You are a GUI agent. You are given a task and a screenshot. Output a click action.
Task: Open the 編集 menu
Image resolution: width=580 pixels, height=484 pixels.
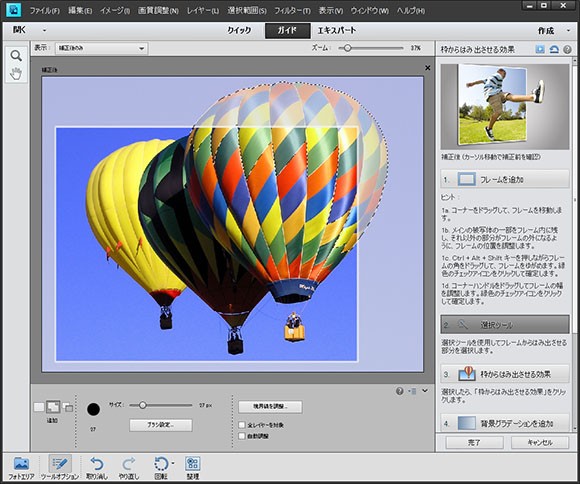80,11
